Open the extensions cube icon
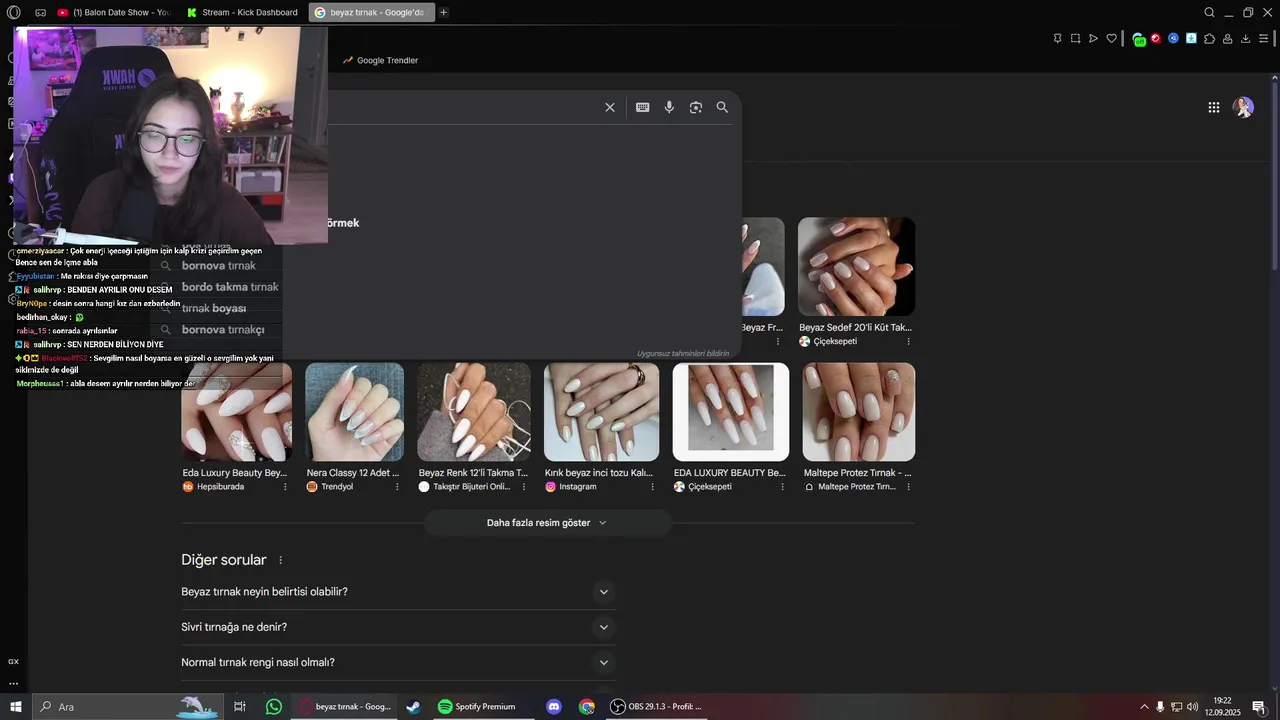This screenshot has width=1280, height=720. point(1209,38)
